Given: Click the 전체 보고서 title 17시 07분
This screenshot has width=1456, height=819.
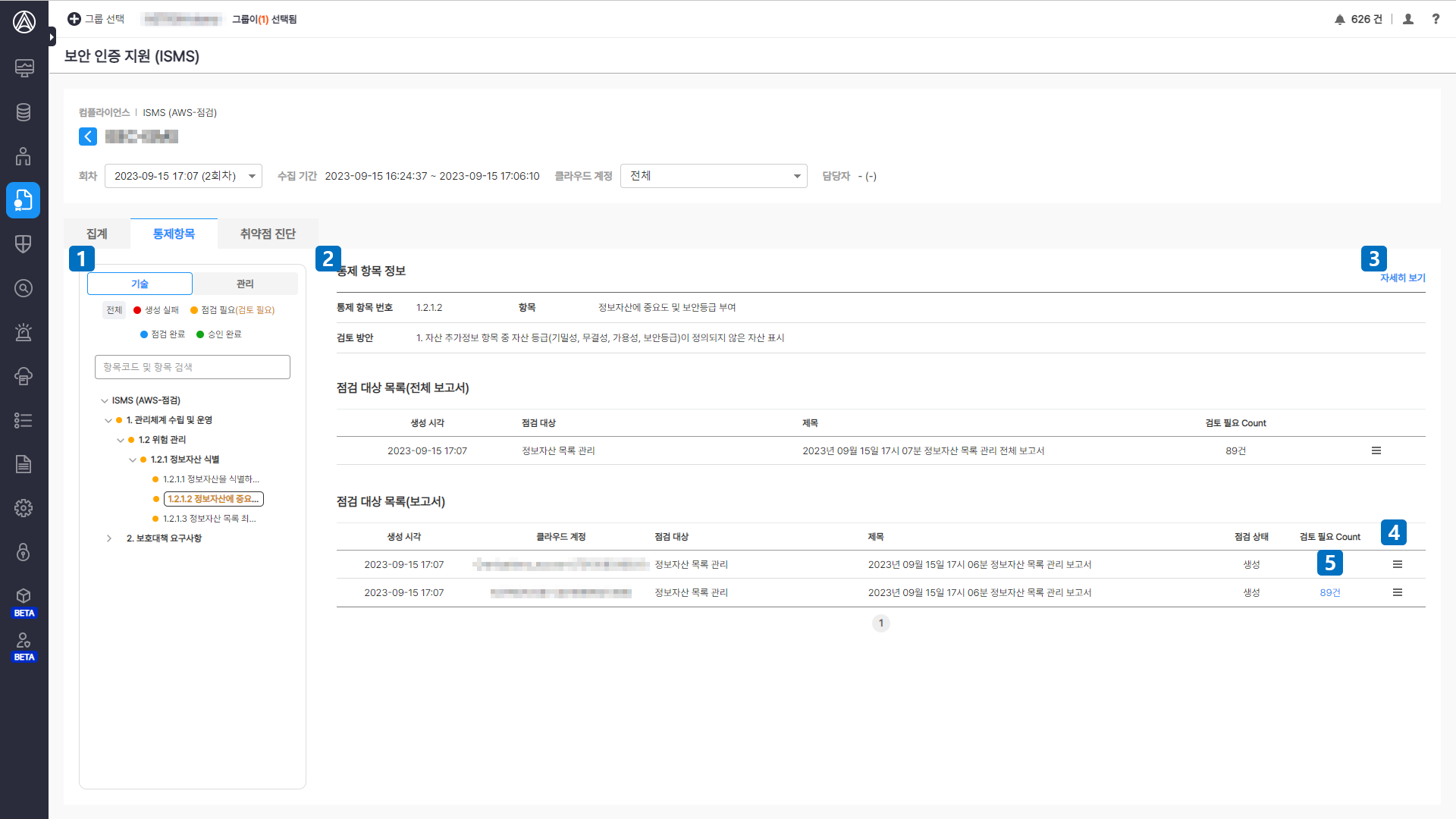Looking at the screenshot, I should click(x=924, y=451).
